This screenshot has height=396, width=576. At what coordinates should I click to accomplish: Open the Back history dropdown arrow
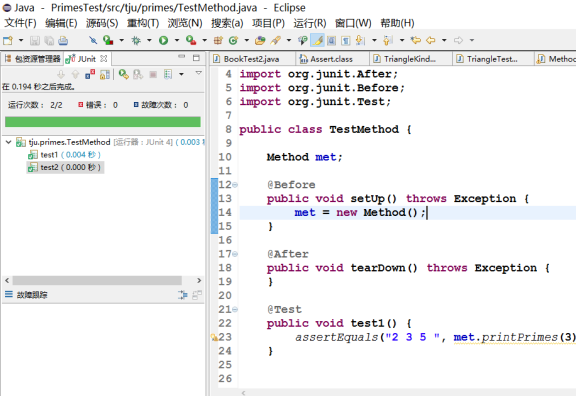(444, 40)
